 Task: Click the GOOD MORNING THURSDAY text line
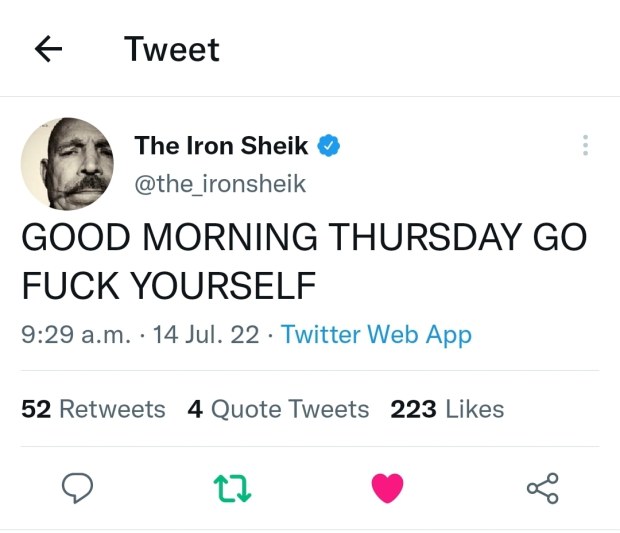[x=304, y=238]
